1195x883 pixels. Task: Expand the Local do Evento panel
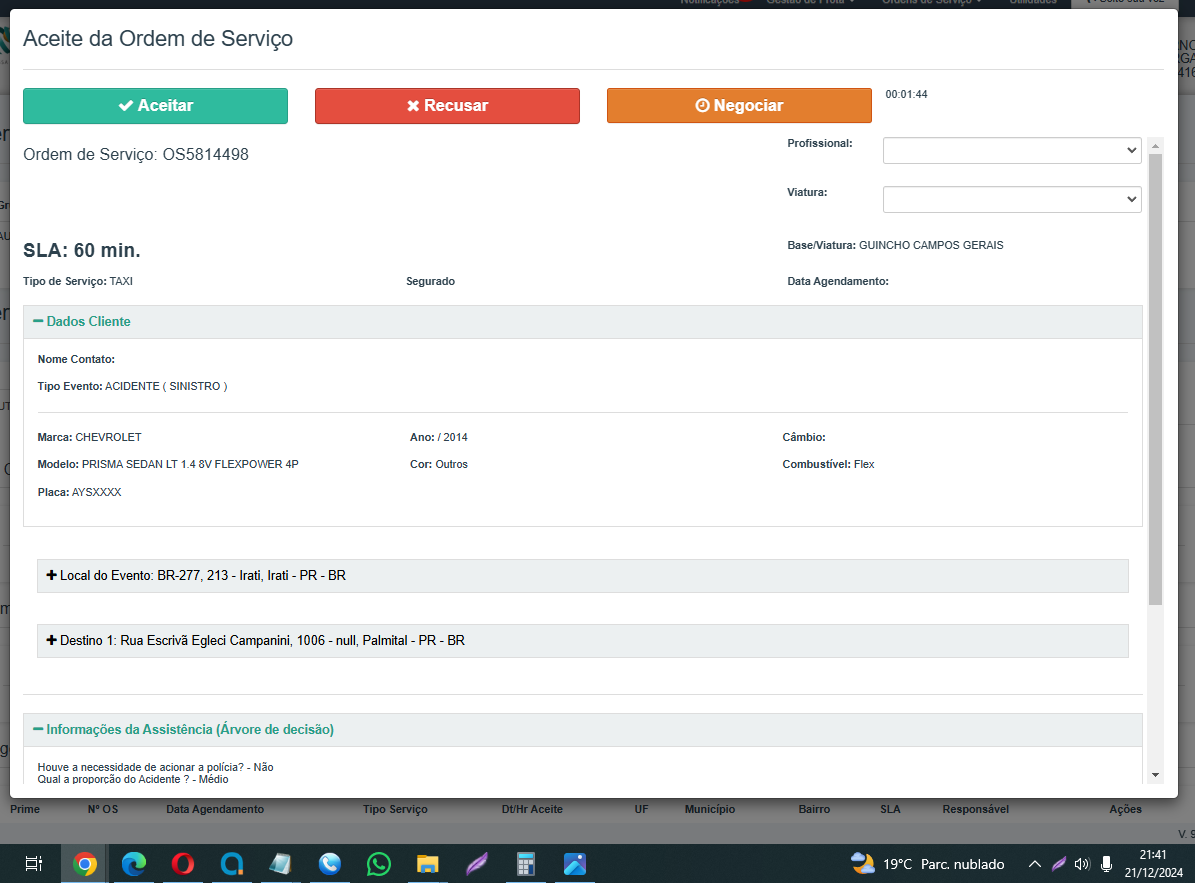(x=52, y=576)
